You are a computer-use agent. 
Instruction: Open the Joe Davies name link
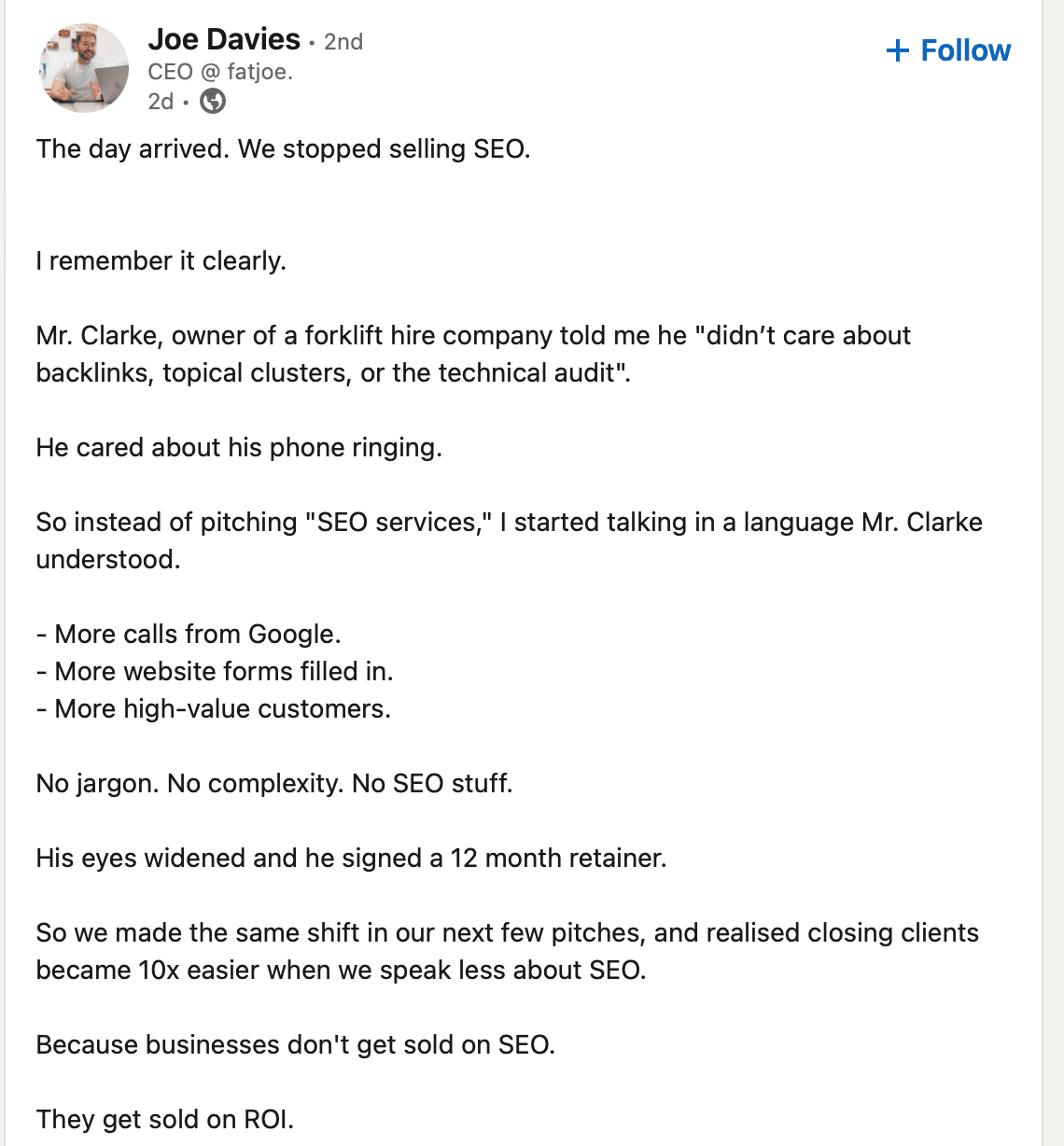224,39
